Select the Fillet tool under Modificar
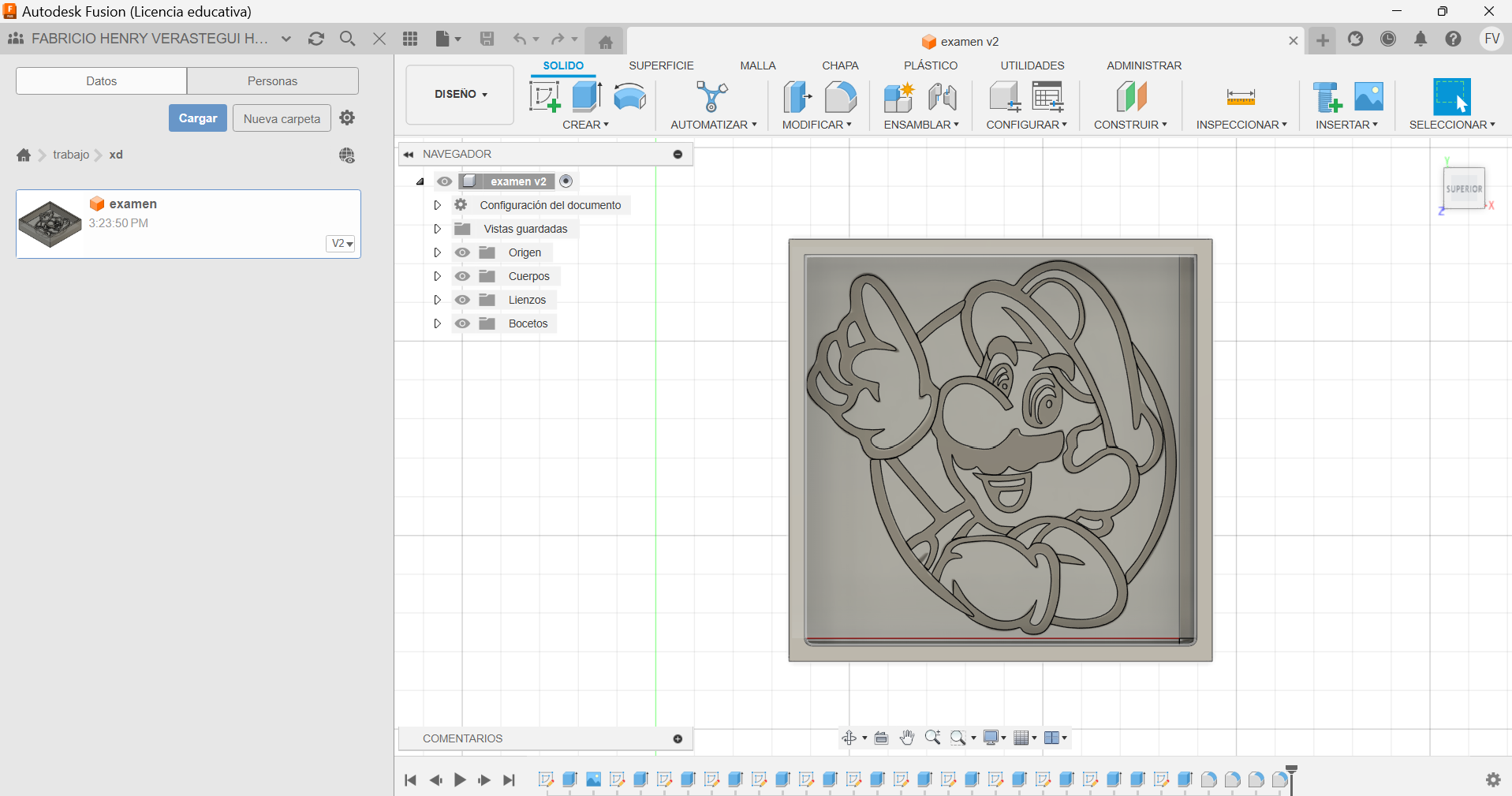This screenshot has height=796, width=1512. [x=841, y=97]
